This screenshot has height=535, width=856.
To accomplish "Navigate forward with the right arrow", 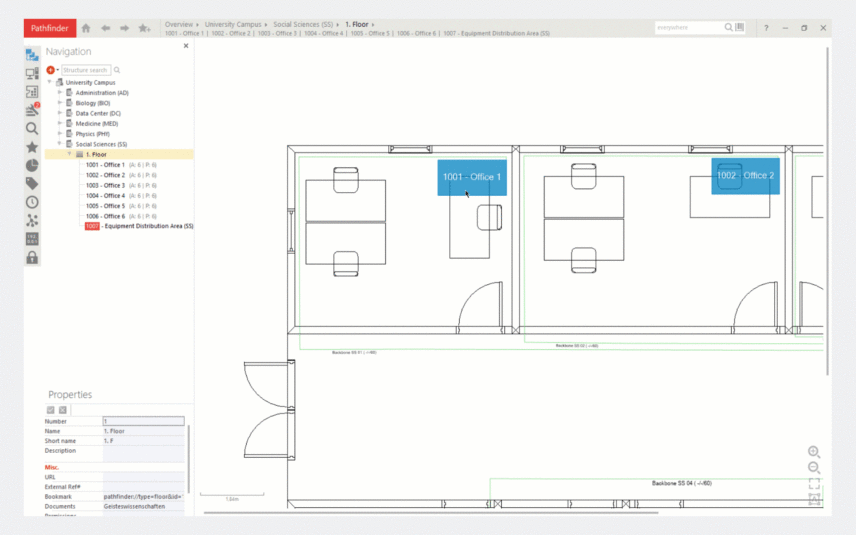I will [x=124, y=28].
